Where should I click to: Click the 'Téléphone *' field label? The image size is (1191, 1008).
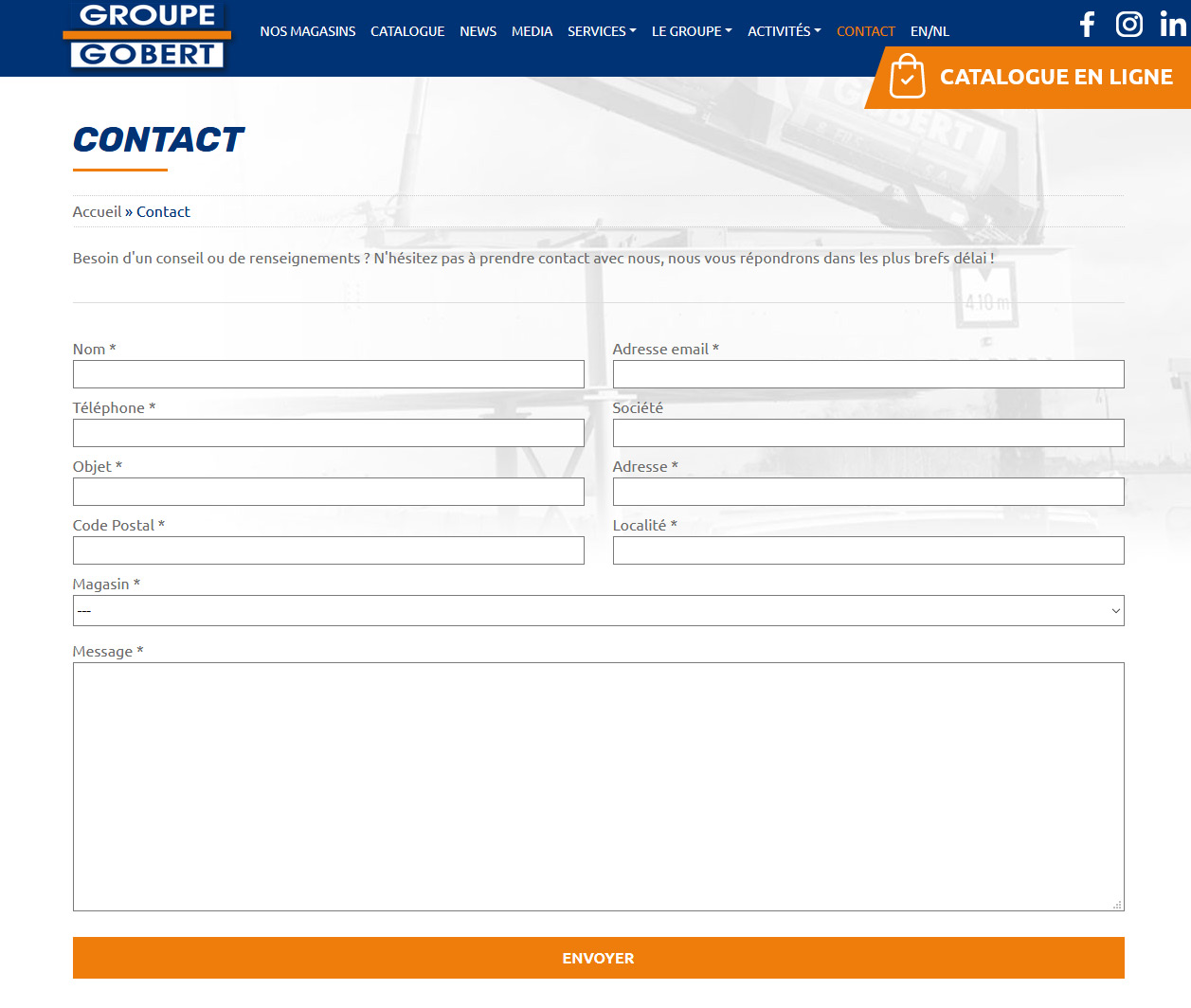pos(114,407)
